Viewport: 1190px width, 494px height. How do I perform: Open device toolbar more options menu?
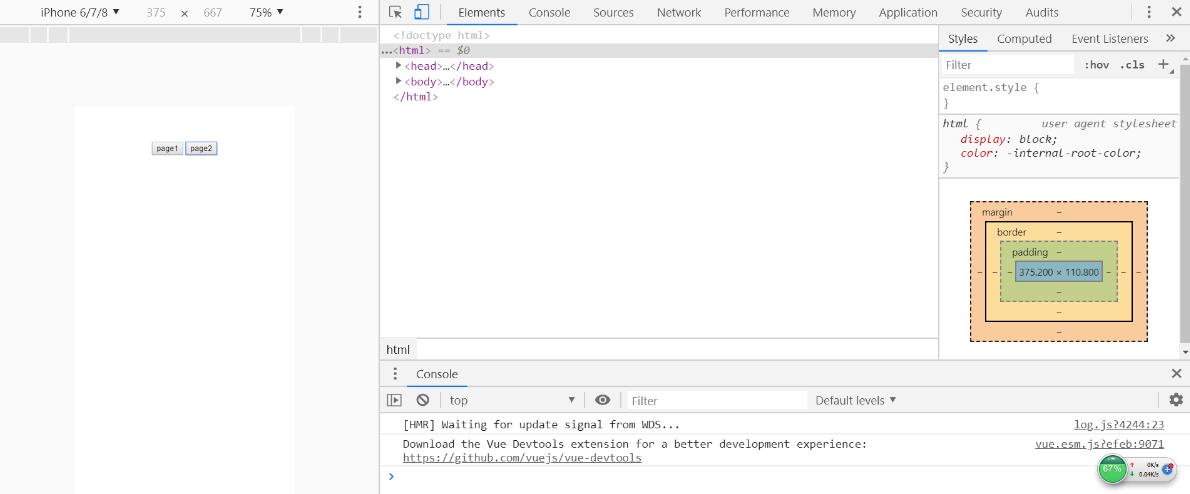point(360,12)
